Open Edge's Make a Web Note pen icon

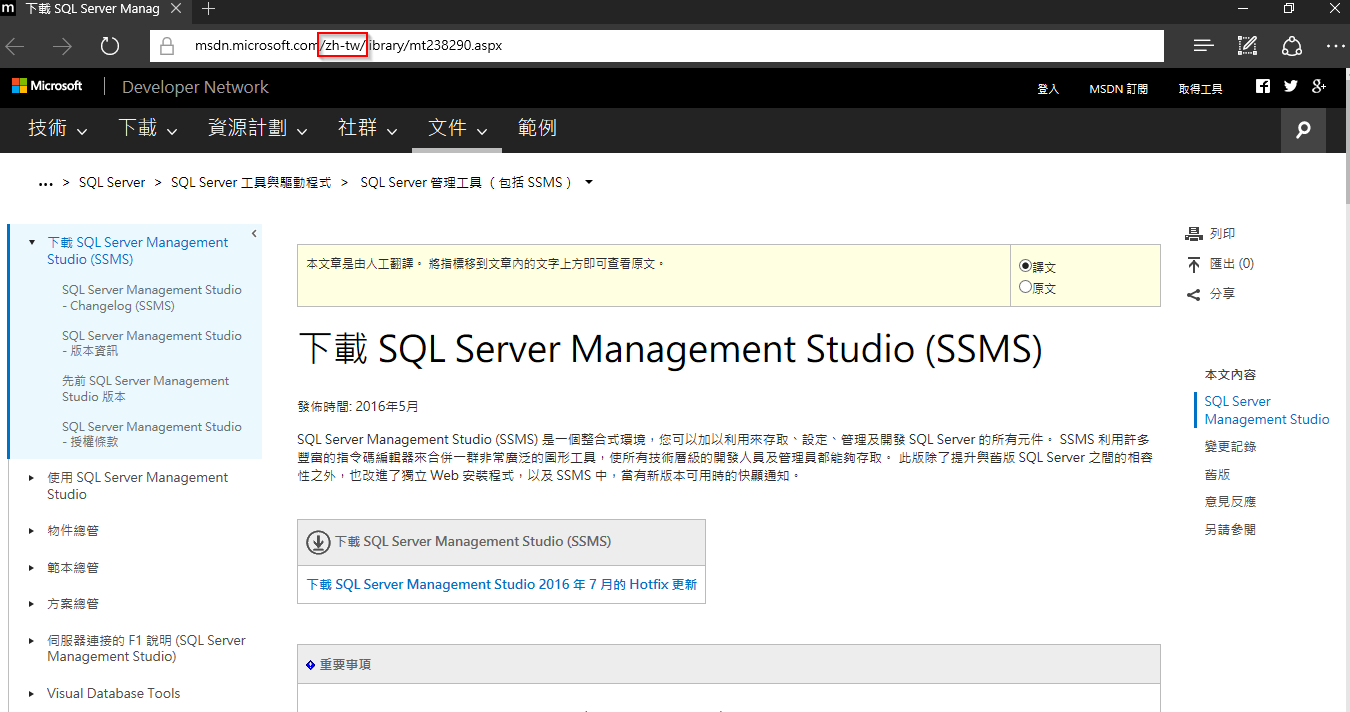pos(1247,45)
